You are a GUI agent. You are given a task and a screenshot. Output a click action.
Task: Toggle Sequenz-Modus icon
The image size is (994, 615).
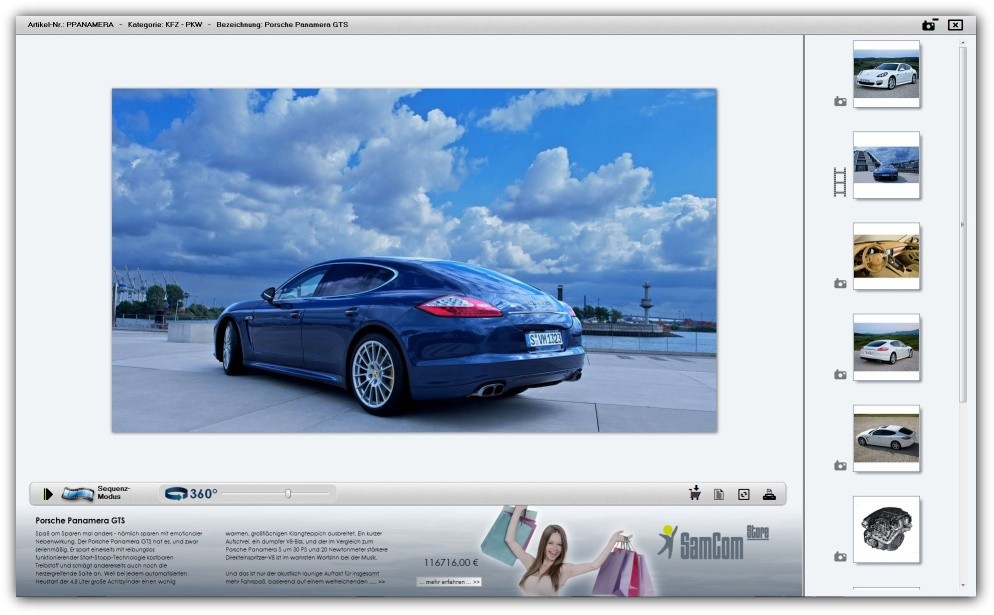(x=77, y=494)
